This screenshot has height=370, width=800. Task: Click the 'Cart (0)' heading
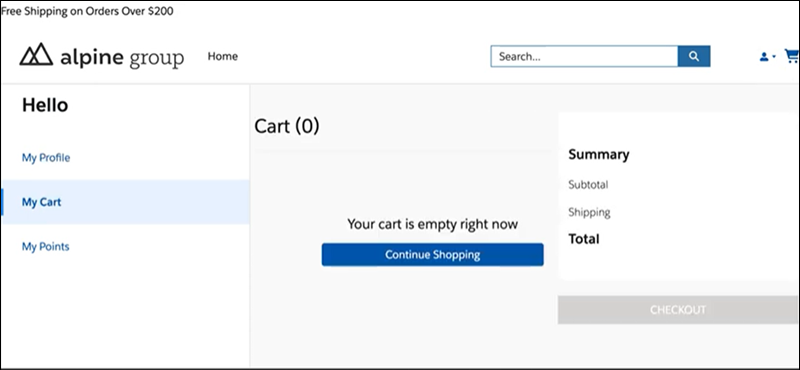287,126
